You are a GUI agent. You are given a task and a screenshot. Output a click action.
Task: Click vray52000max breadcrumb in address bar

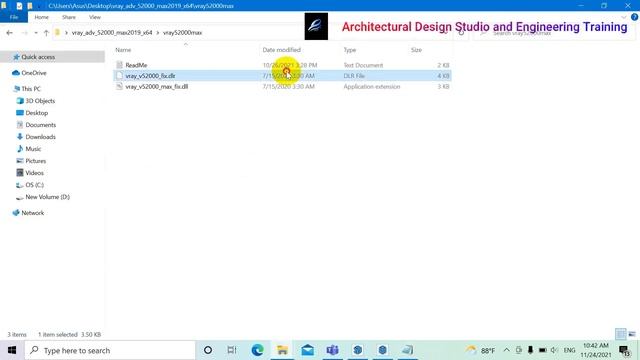(182, 33)
